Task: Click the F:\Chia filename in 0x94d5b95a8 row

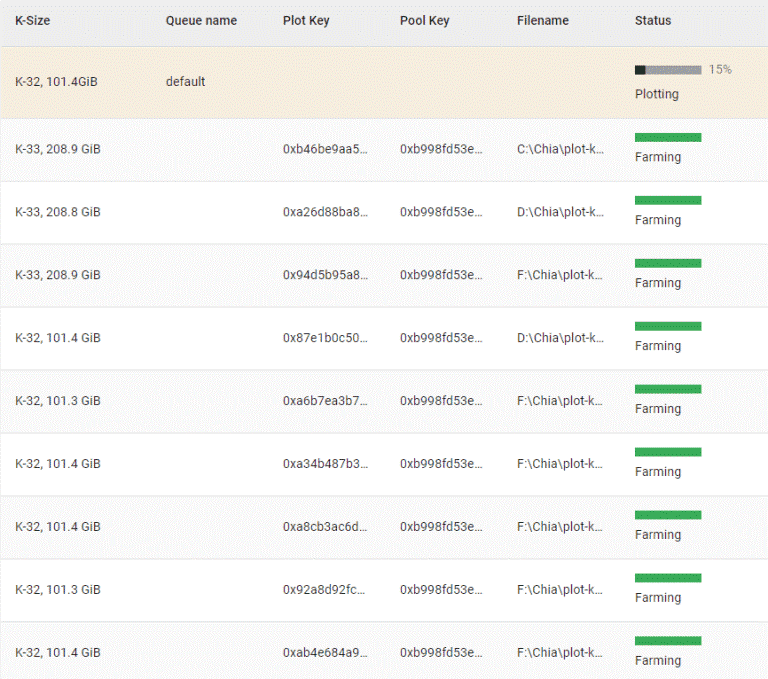Action: click(x=560, y=275)
